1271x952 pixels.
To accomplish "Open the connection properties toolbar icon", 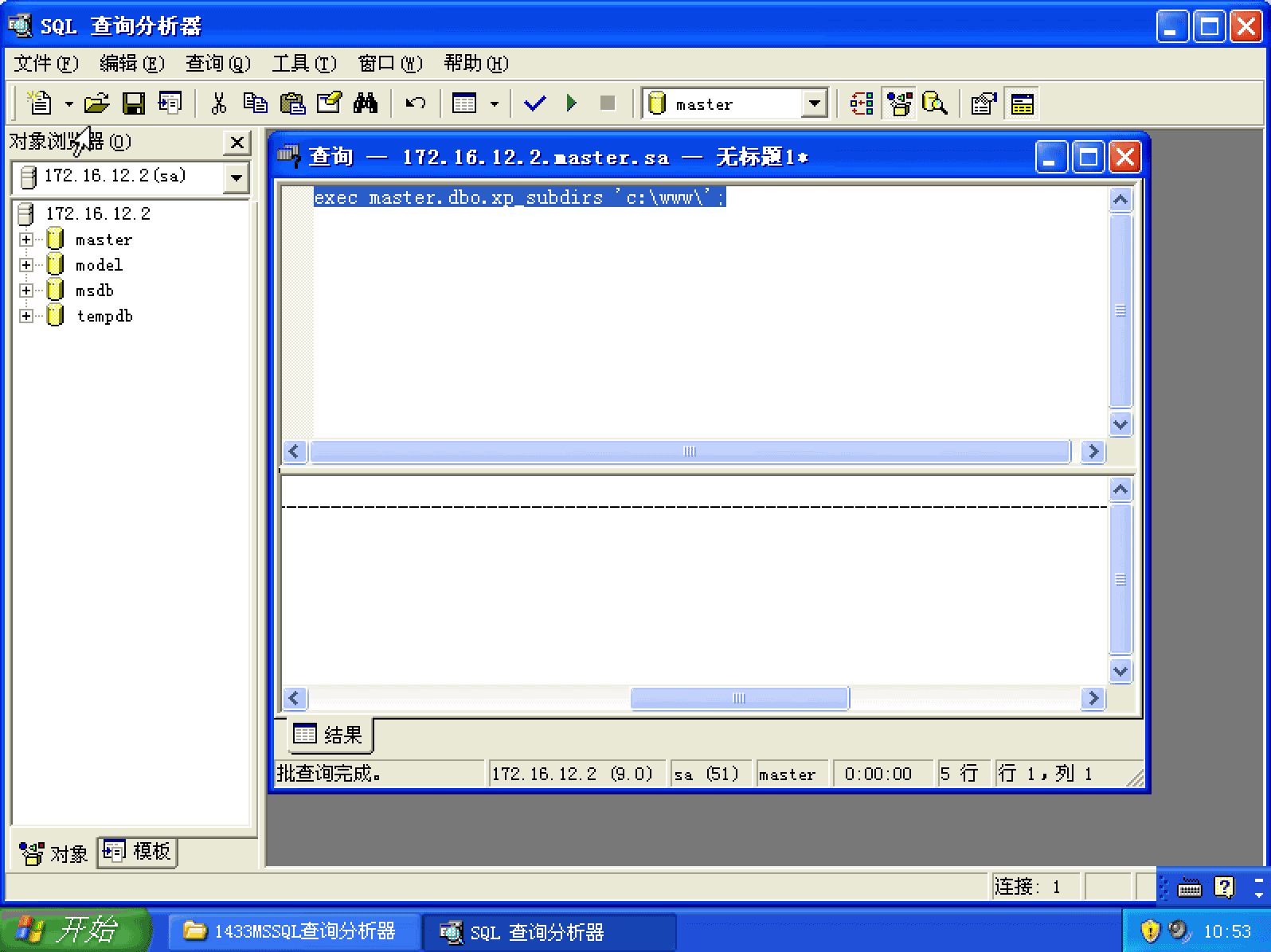I will pos(984,103).
